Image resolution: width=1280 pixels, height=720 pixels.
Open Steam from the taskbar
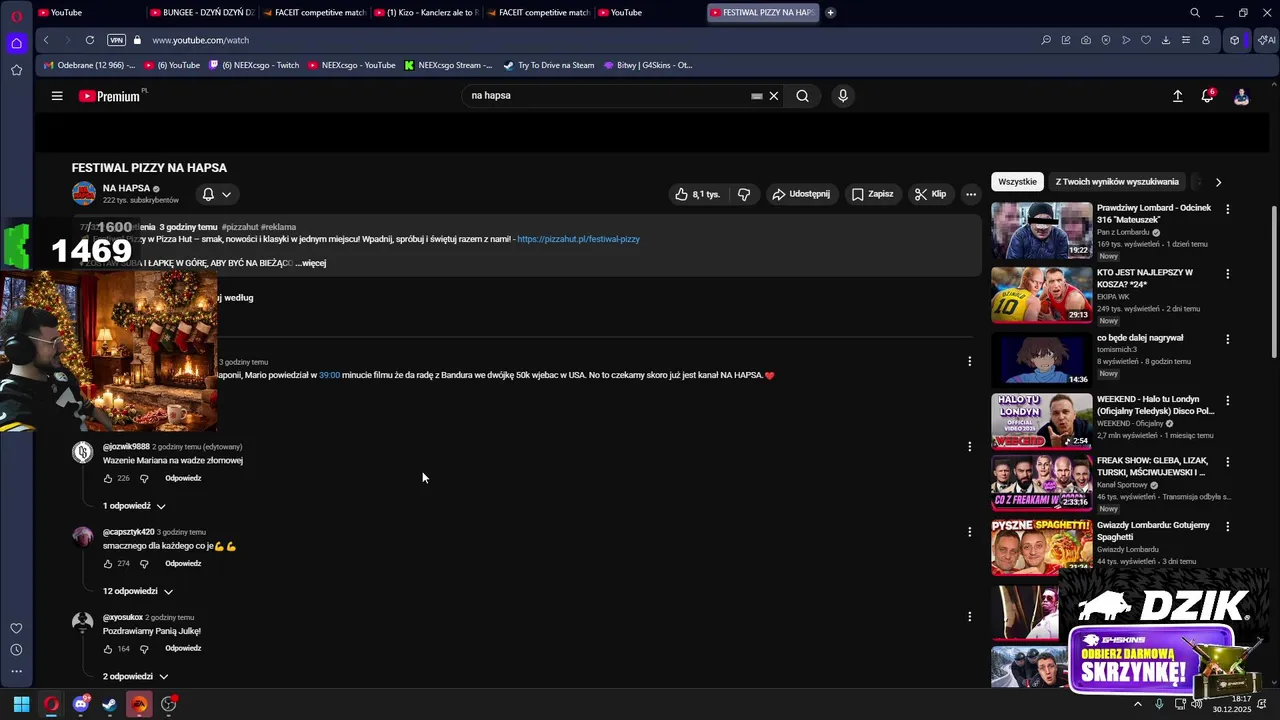110,704
